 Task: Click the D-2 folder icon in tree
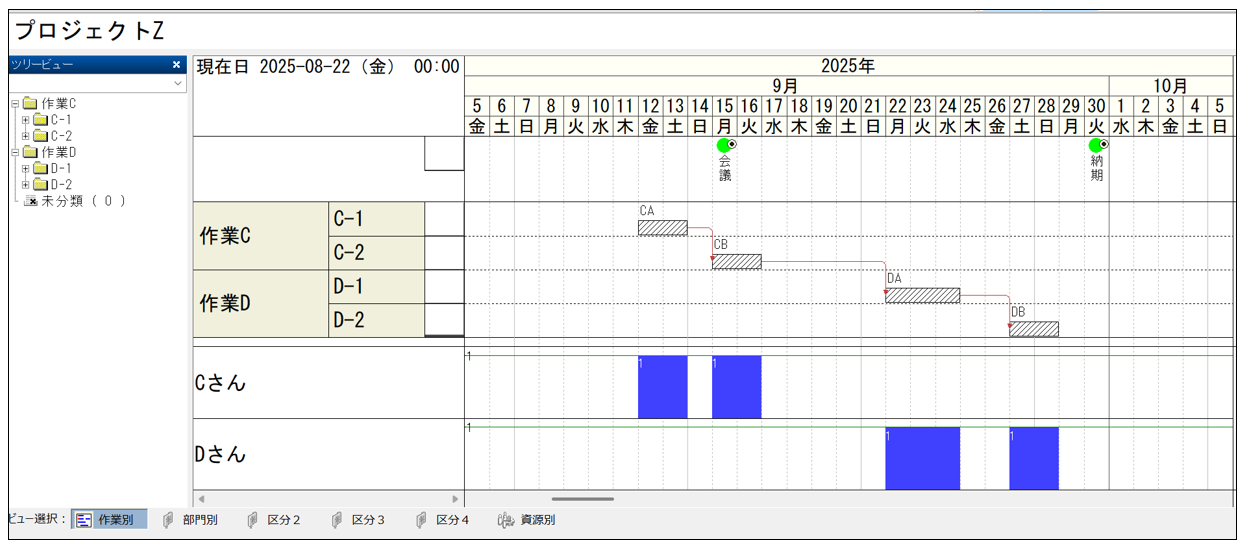point(40,185)
